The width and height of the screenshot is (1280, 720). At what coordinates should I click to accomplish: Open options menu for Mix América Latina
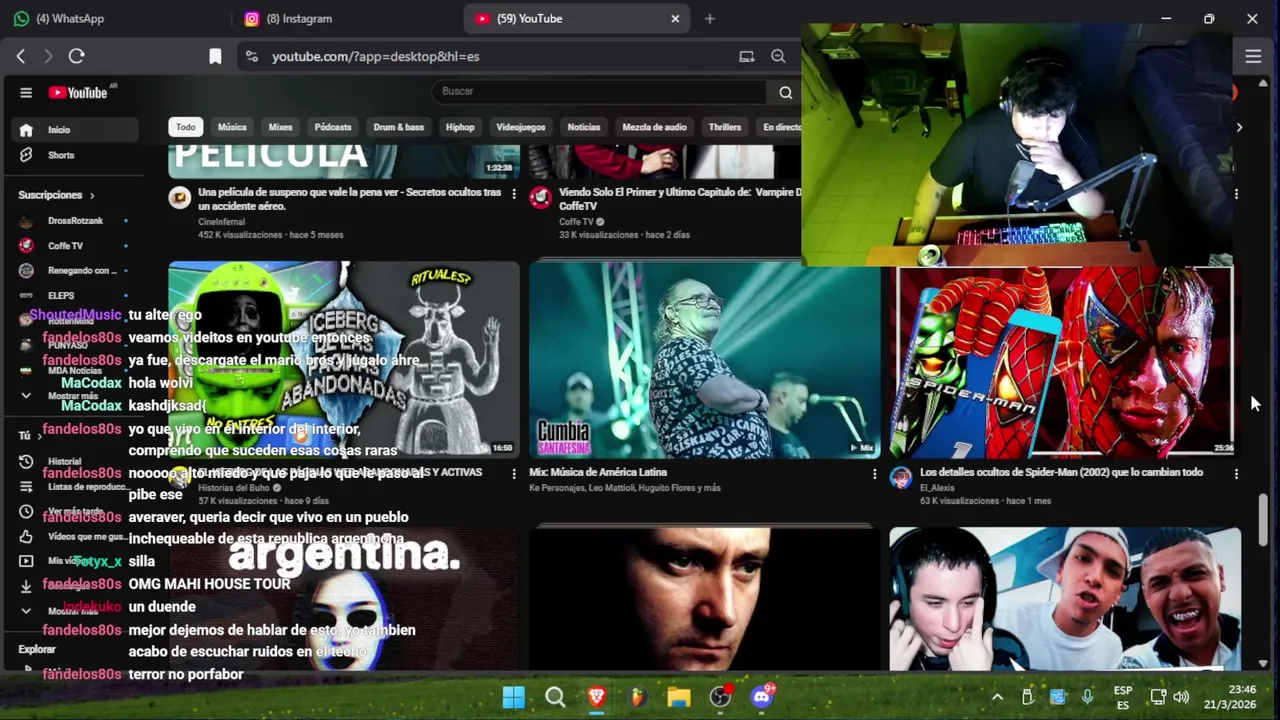[x=874, y=474]
